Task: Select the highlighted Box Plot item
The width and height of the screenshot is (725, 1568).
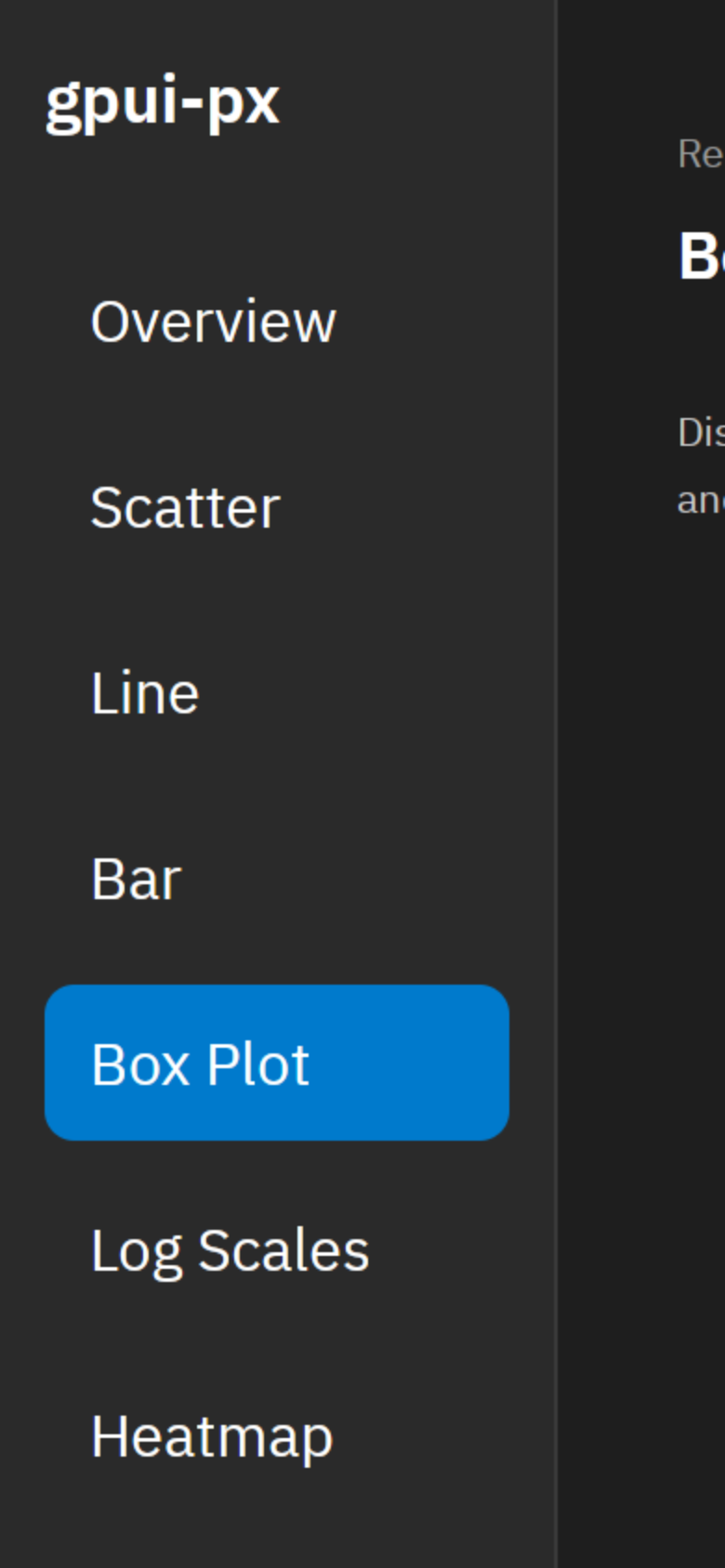Action: [277, 1063]
